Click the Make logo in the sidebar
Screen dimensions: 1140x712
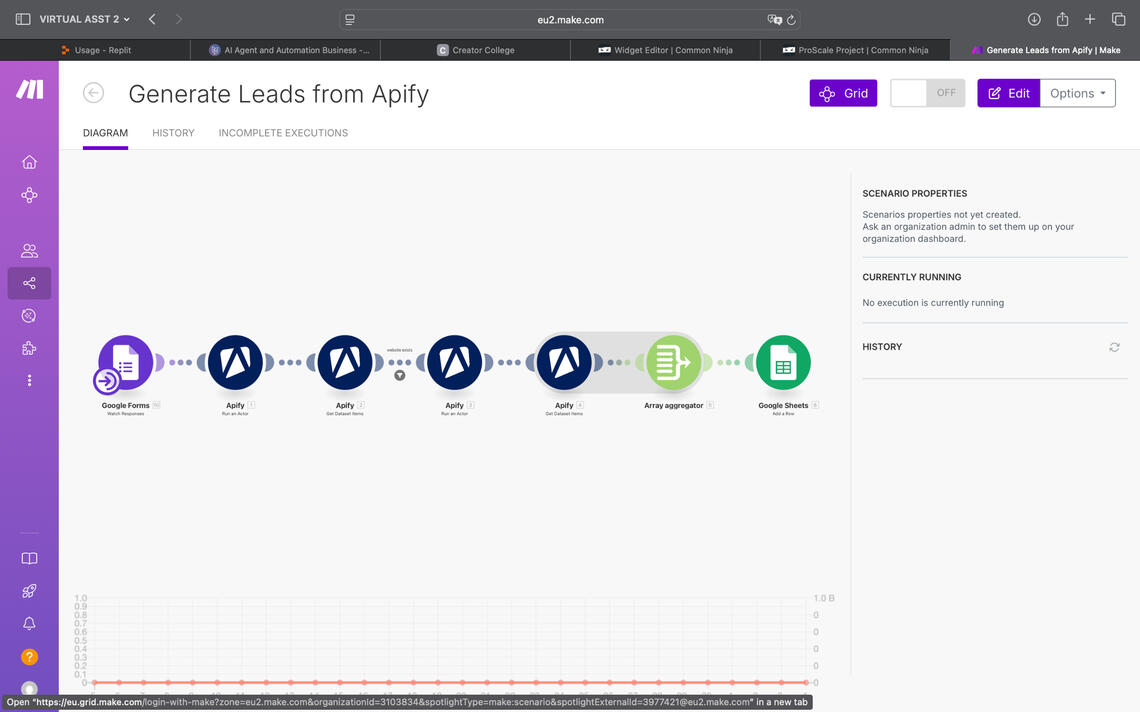pos(30,89)
